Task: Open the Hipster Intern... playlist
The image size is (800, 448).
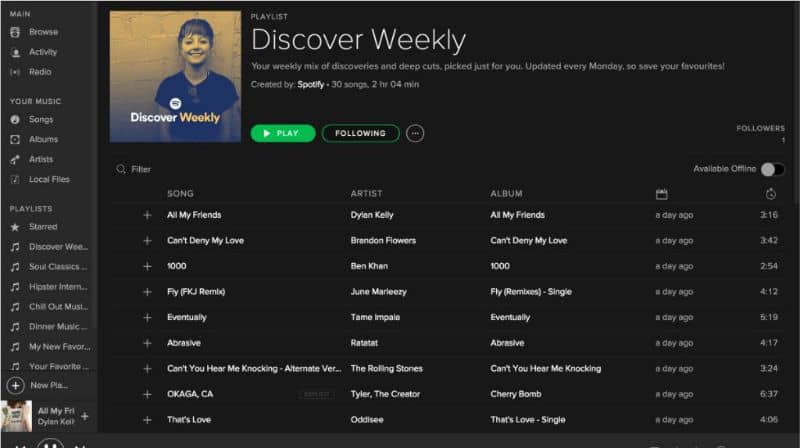Action: pos(58,287)
